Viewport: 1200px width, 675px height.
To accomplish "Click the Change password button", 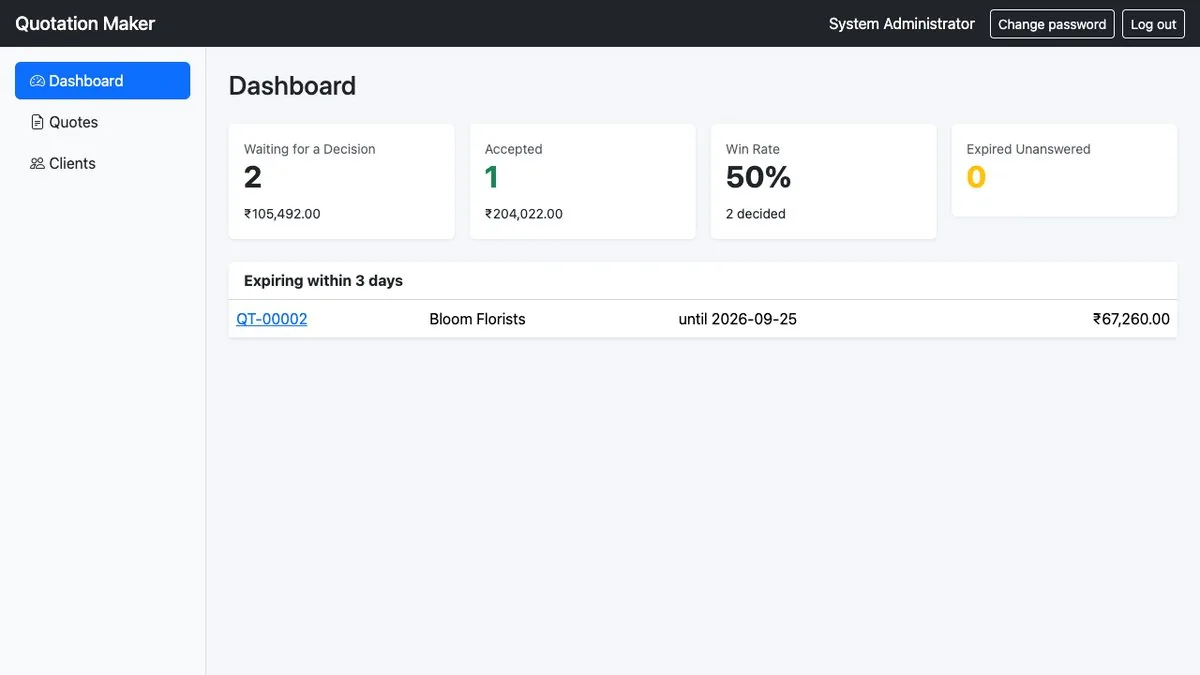I will click(x=1052, y=24).
